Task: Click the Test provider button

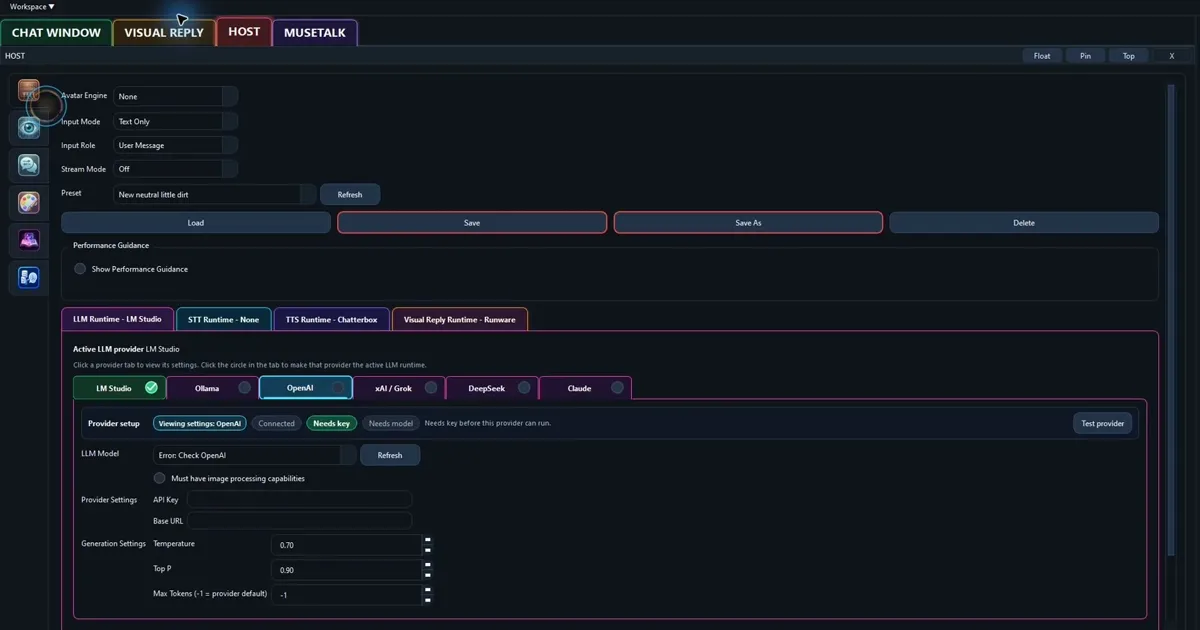Action: coord(1103,423)
